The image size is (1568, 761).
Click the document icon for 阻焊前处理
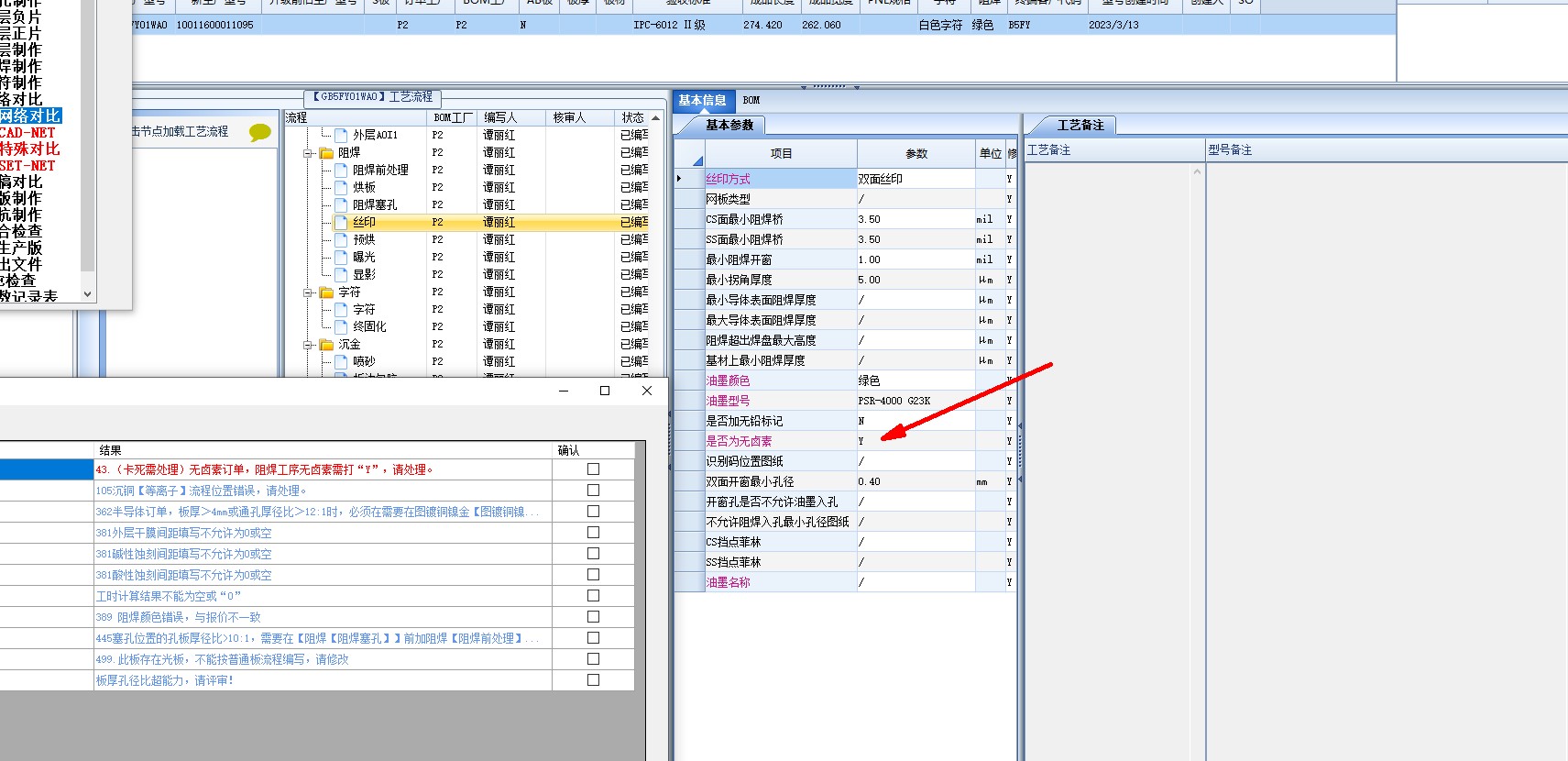tap(341, 170)
